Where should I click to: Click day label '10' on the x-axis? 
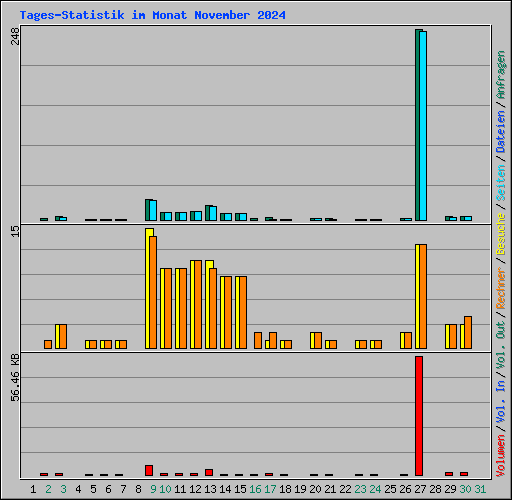point(165,489)
